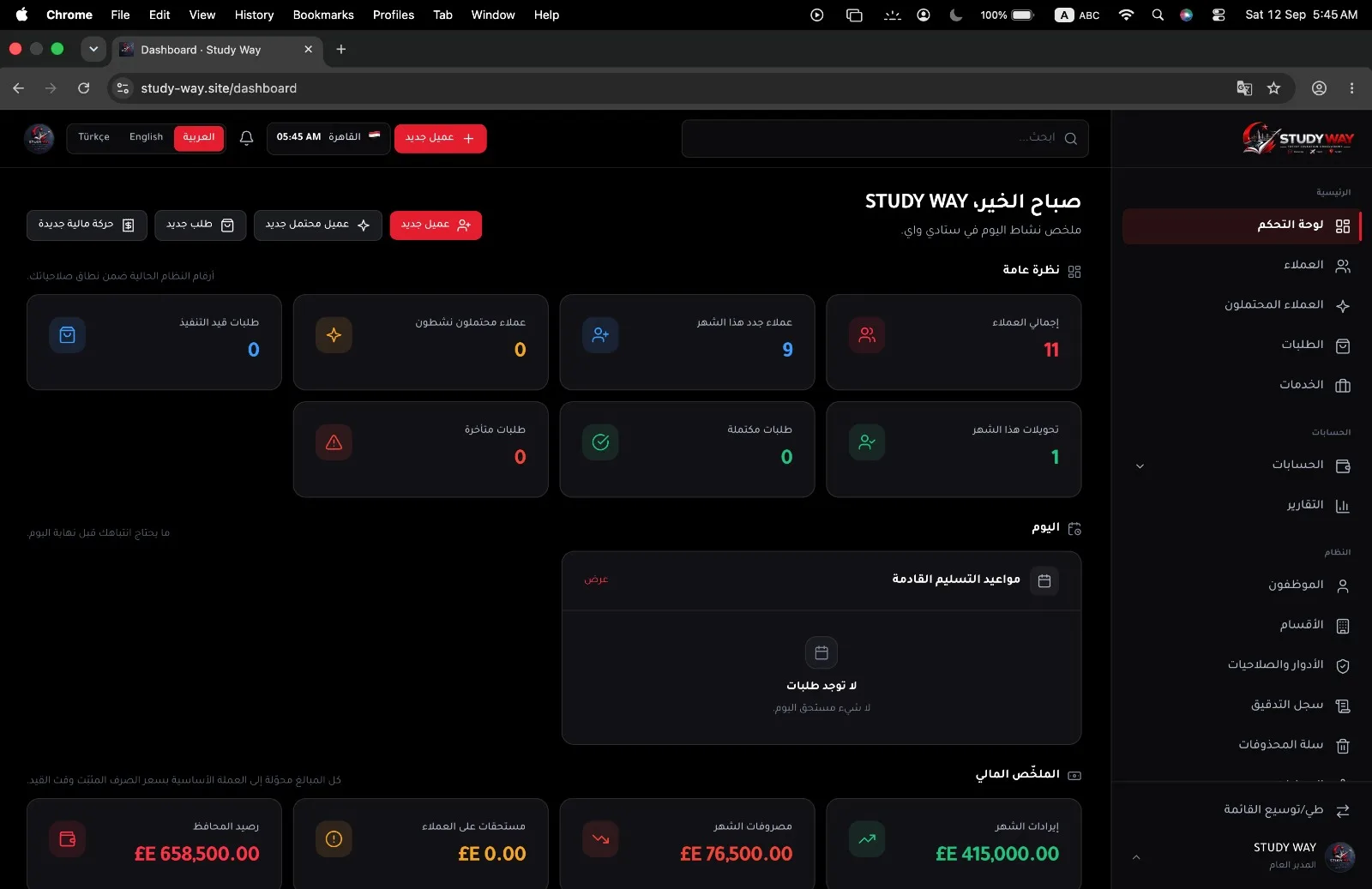This screenshot has height=889, width=1372.
Task: Open Chrome tab search dropdown
Action: click(93, 50)
